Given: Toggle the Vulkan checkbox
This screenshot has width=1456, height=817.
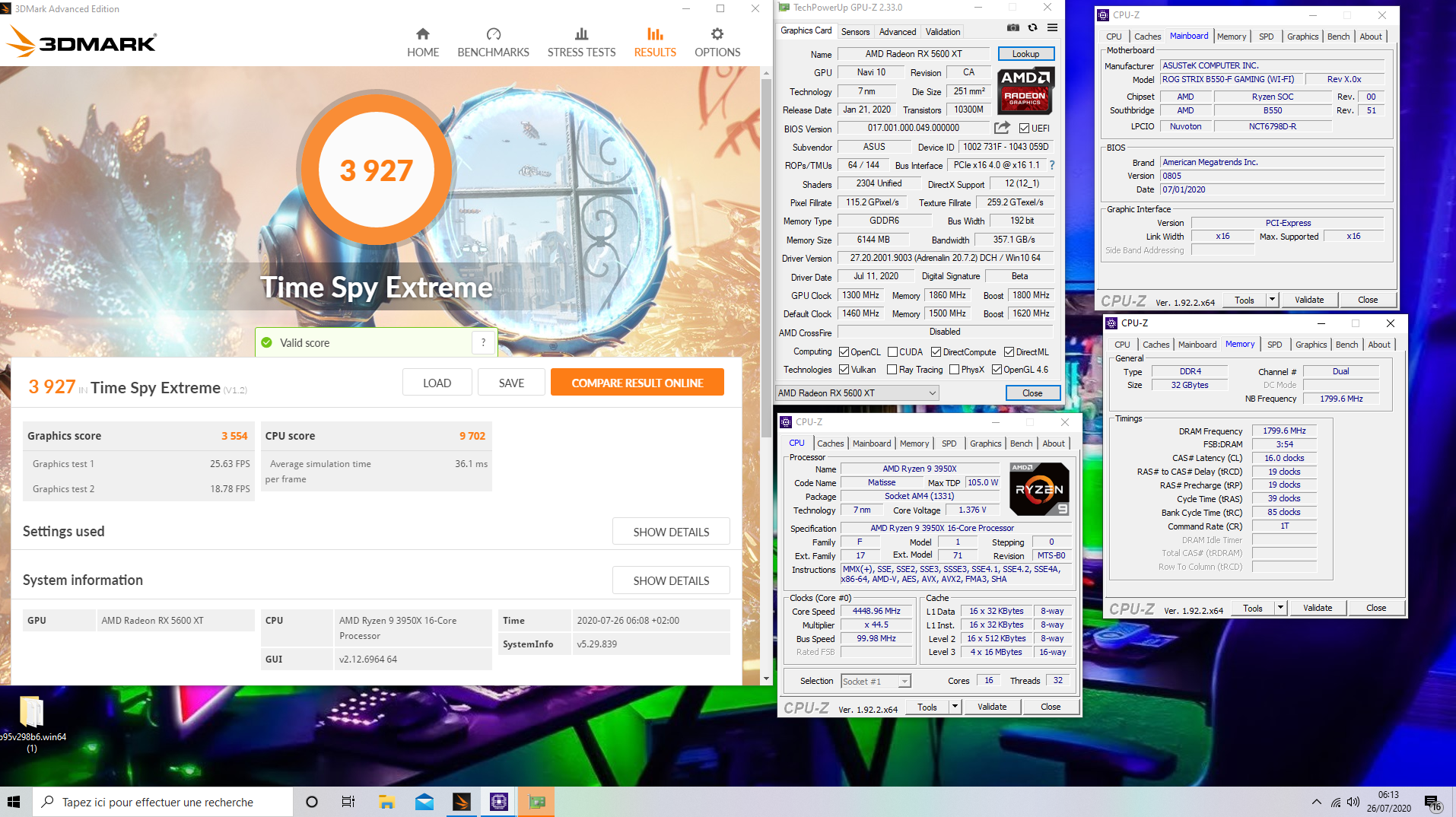Looking at the screenshot, I should click(x=844, y=370).
